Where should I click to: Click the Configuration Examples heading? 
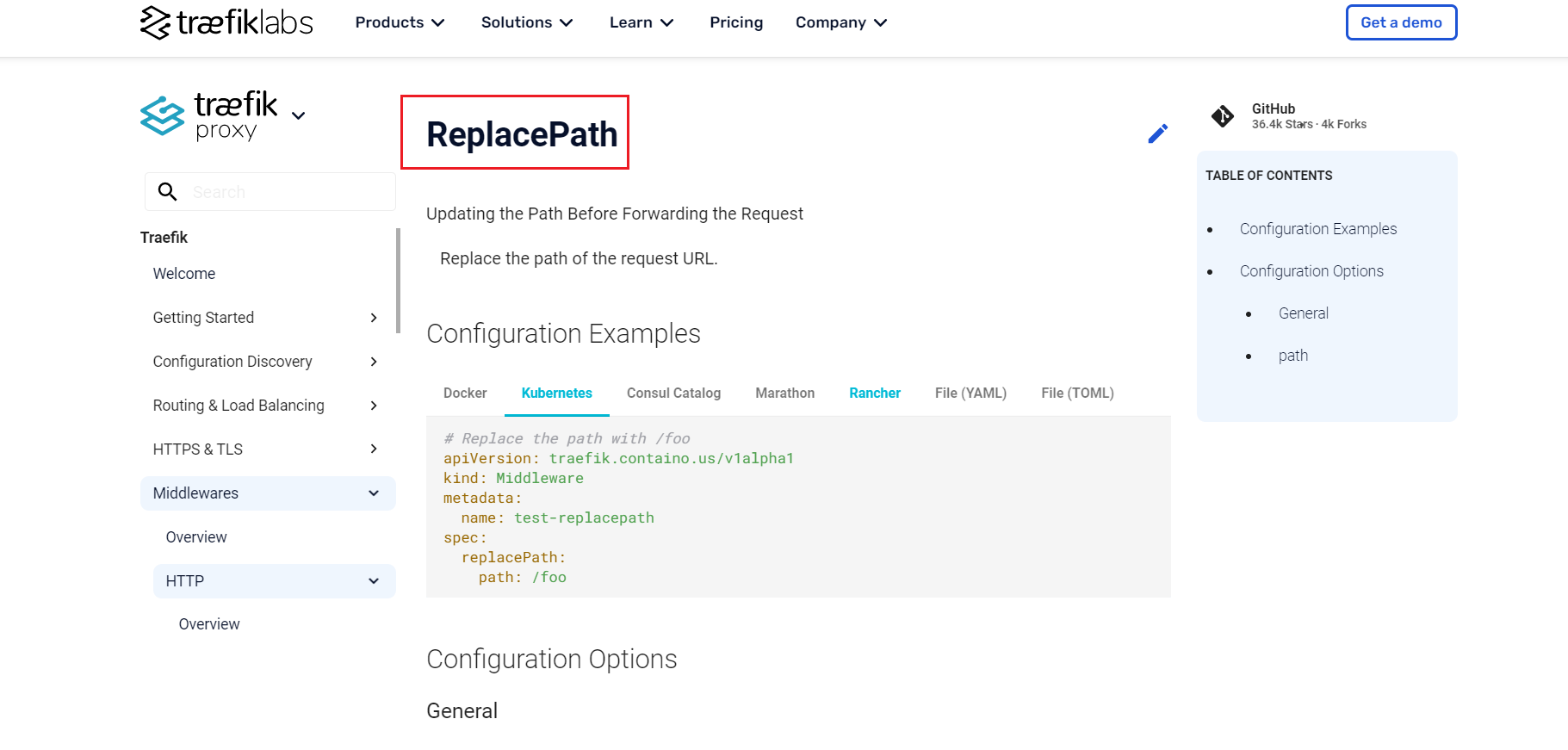(563, 333)
